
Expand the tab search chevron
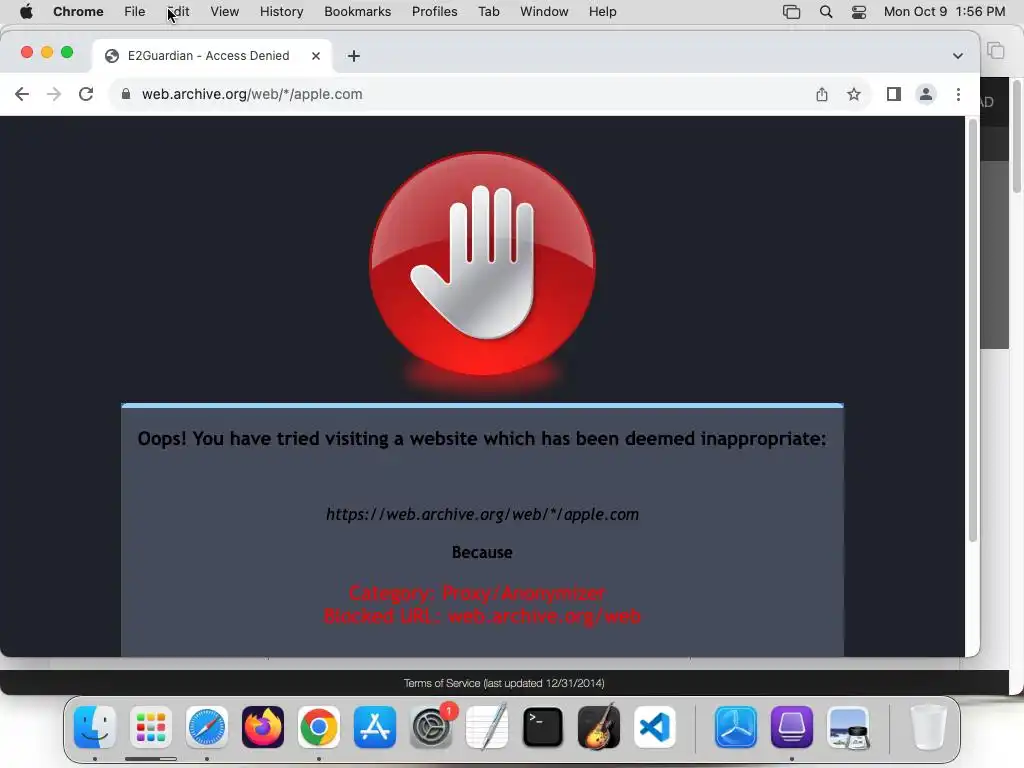[957, 56]
